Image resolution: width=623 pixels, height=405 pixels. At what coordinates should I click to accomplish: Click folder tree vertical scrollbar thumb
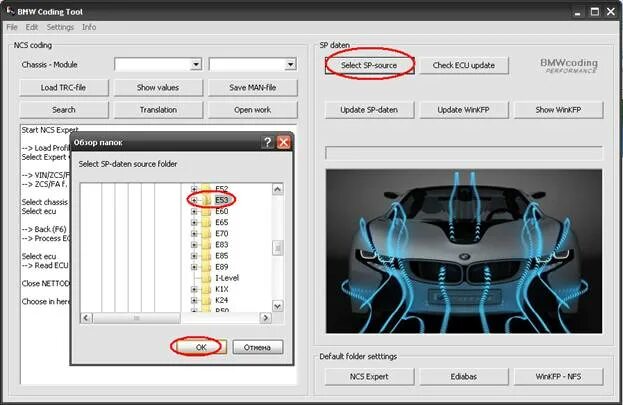(x=277, y=248)
